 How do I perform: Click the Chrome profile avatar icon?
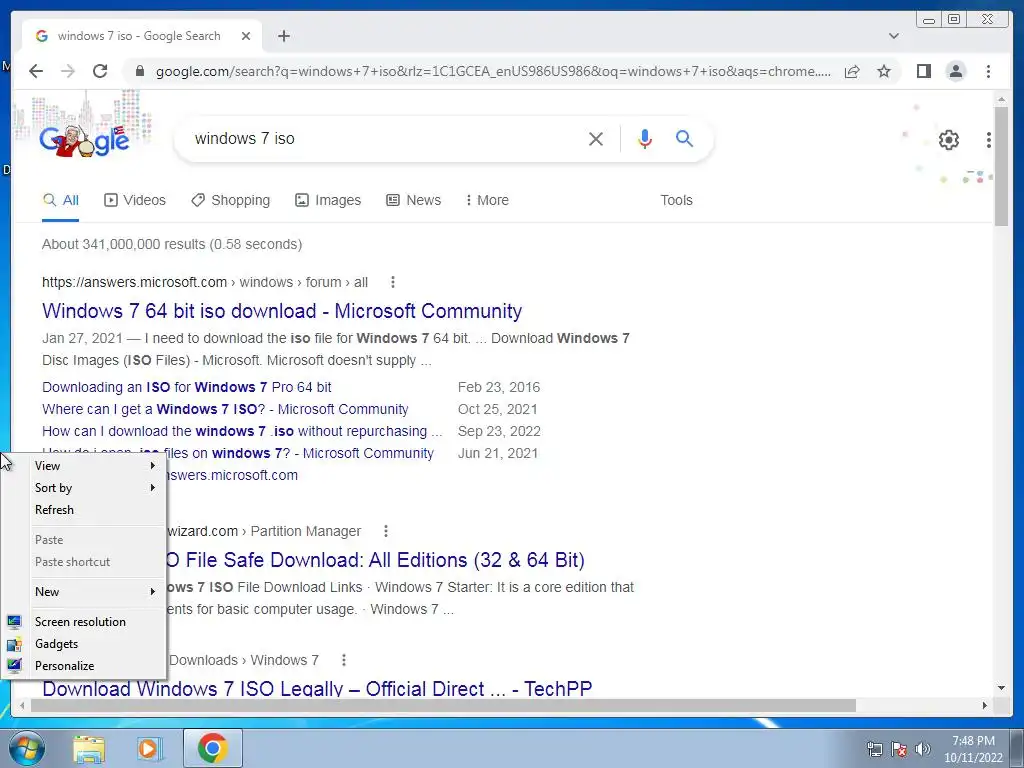coord(956,71)
